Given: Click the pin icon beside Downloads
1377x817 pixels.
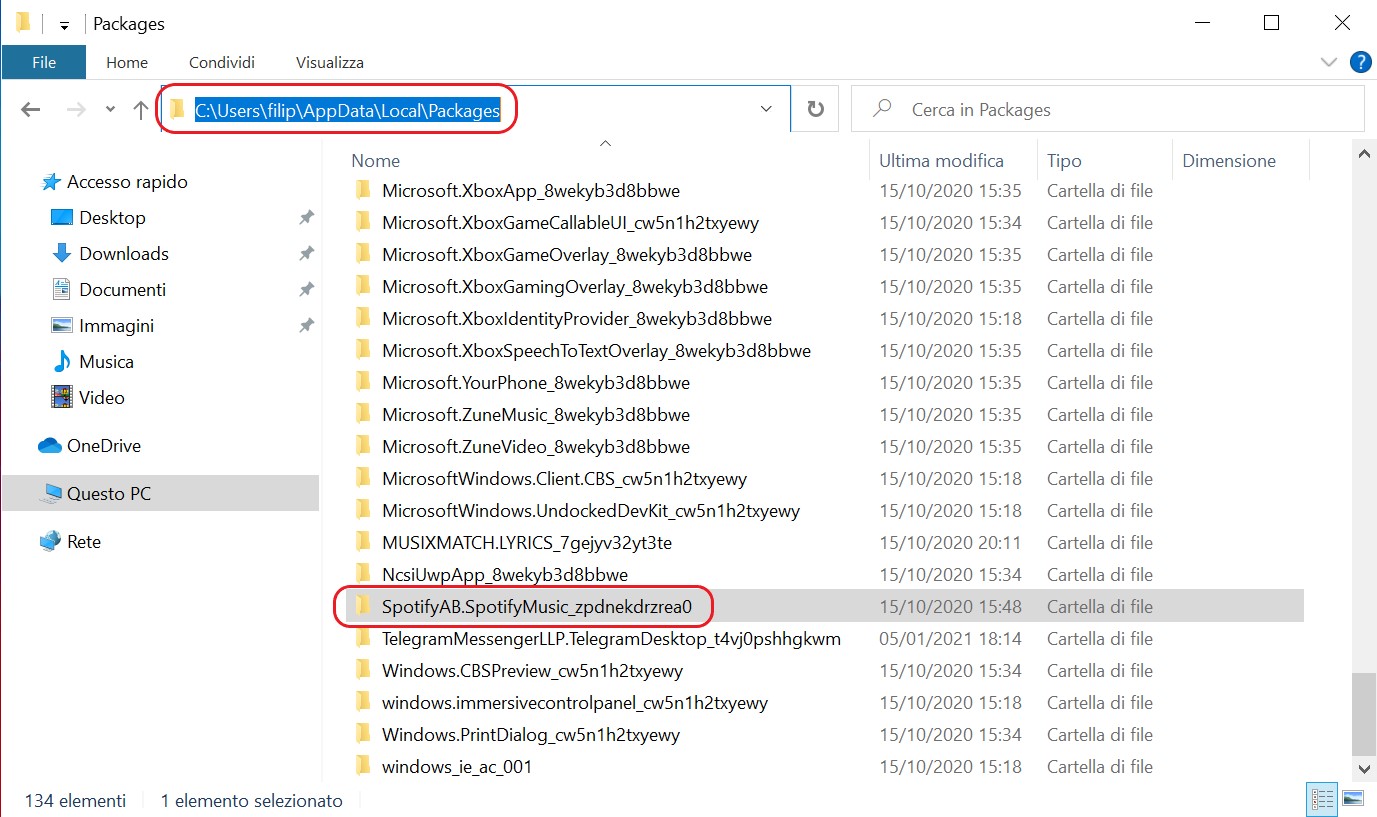Looking at the screenshot, I should (306, 254).
